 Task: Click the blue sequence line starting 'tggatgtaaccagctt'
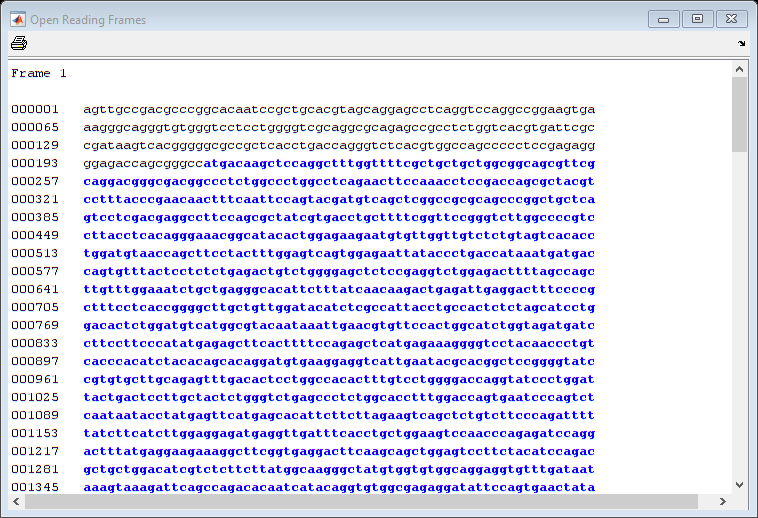[x=339, y=254]
